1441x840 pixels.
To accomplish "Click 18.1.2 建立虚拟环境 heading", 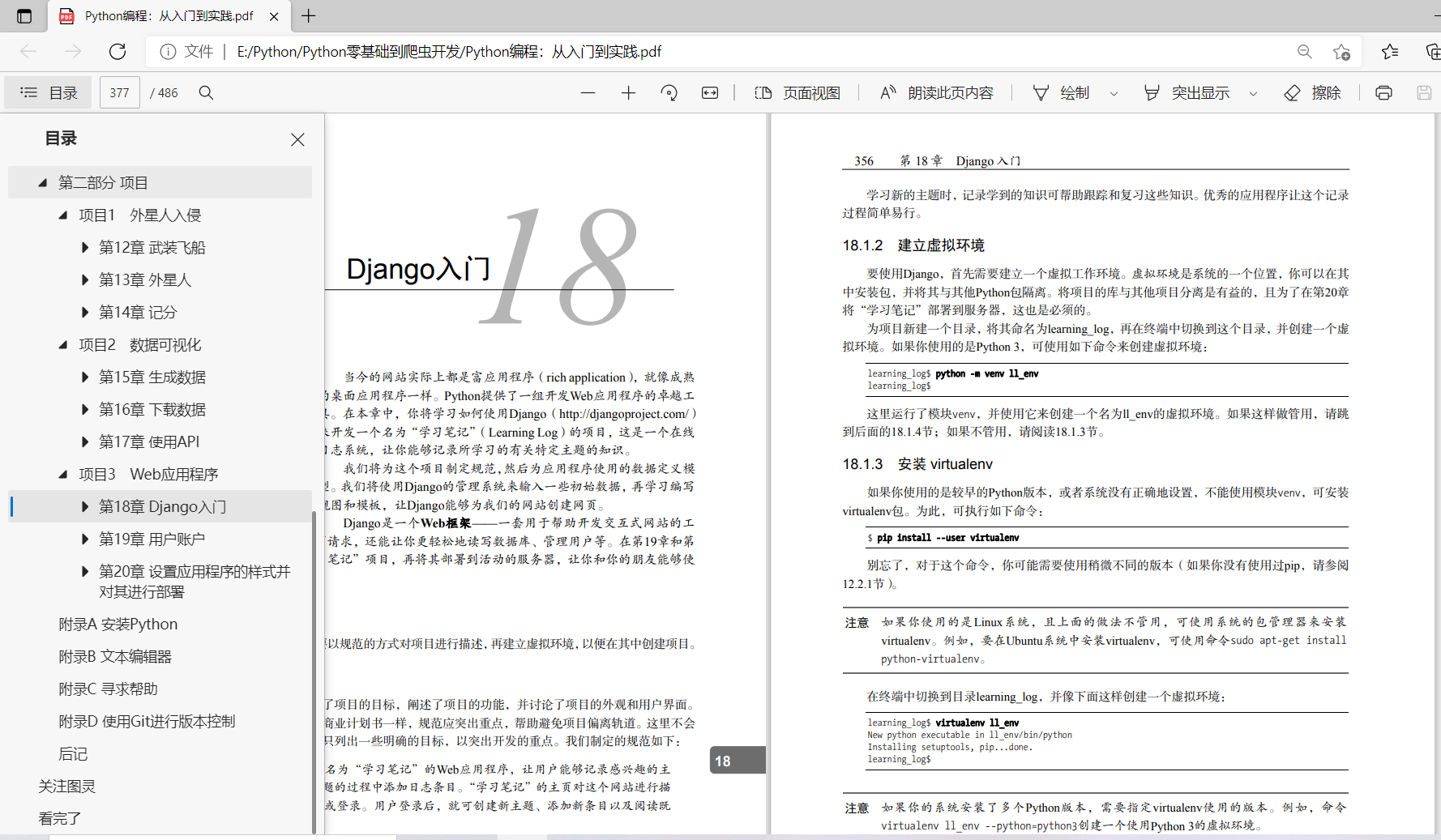I will coord(913,245).
